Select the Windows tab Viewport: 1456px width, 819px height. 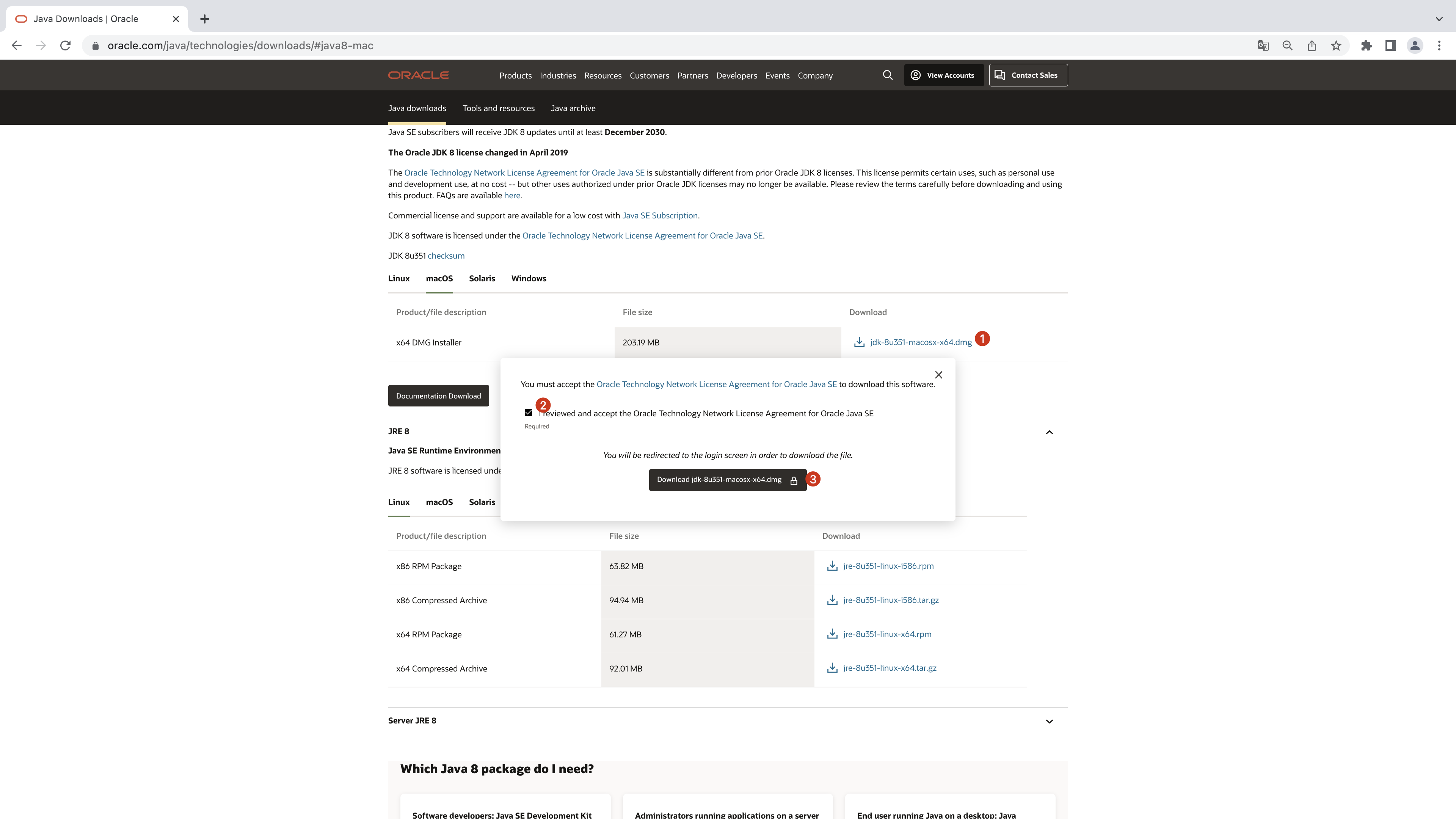(x=528, y=278)
